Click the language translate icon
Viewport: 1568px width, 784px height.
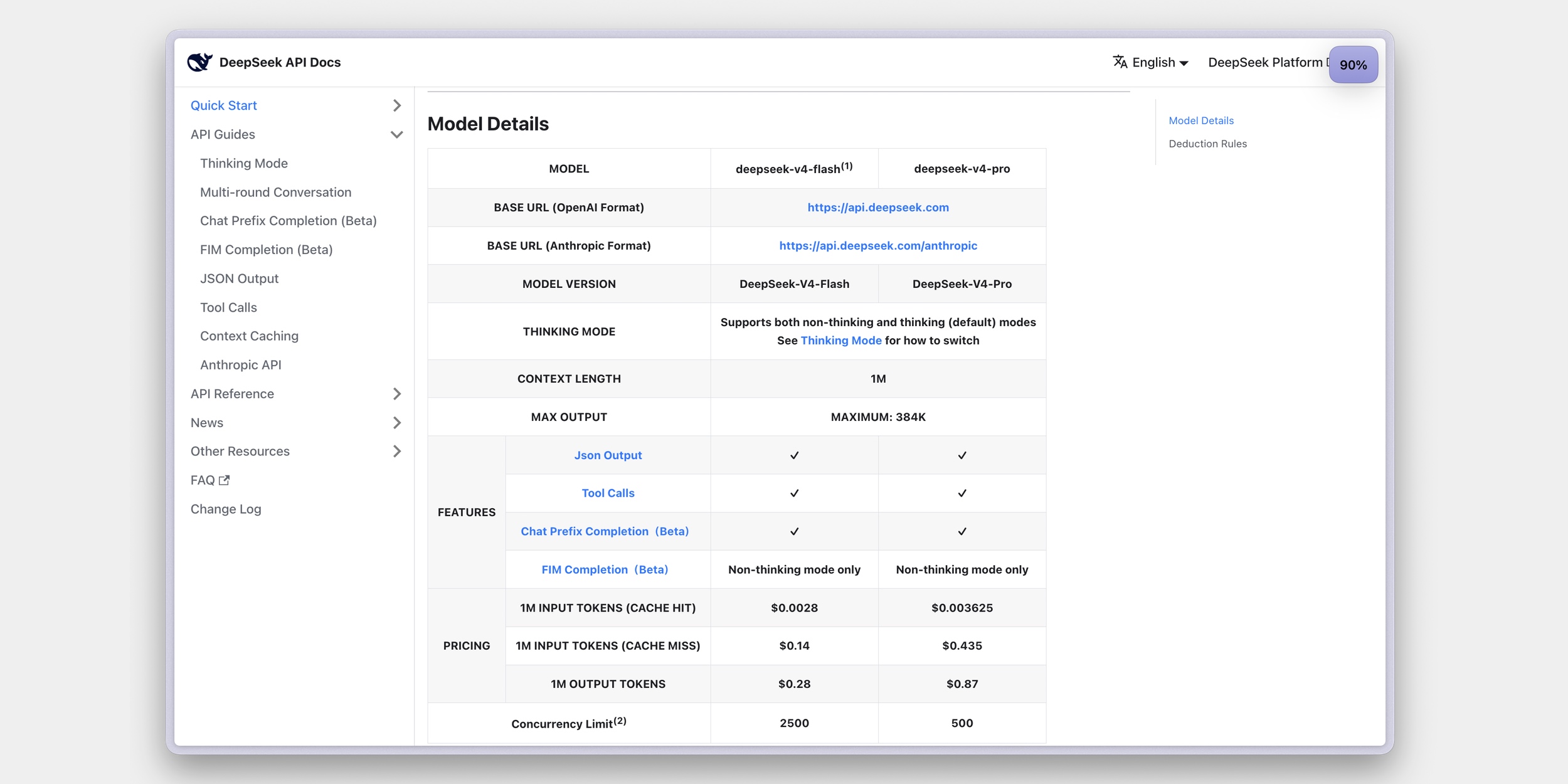coord(1120,61)
